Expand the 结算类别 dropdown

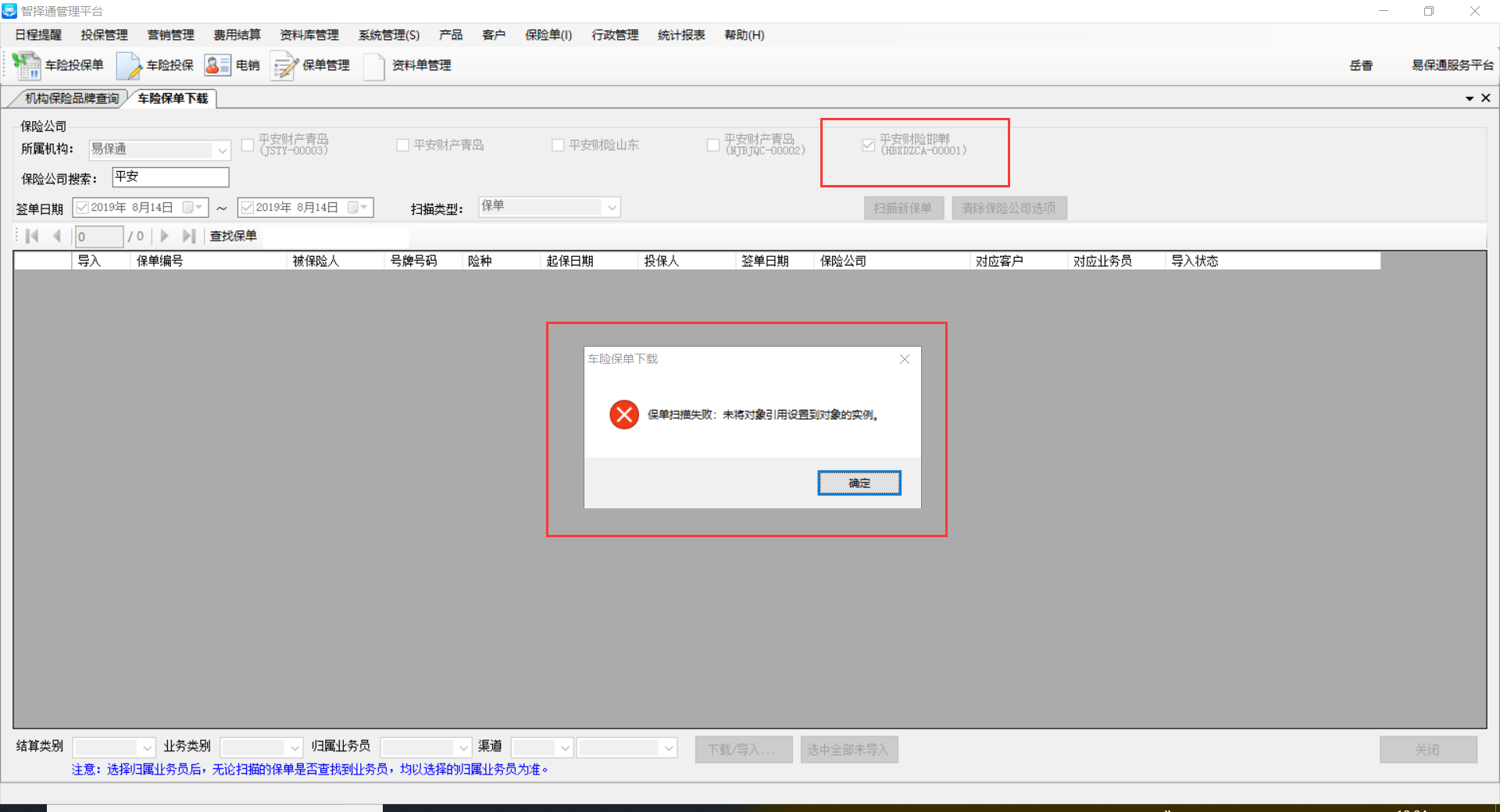click(146, 748)
